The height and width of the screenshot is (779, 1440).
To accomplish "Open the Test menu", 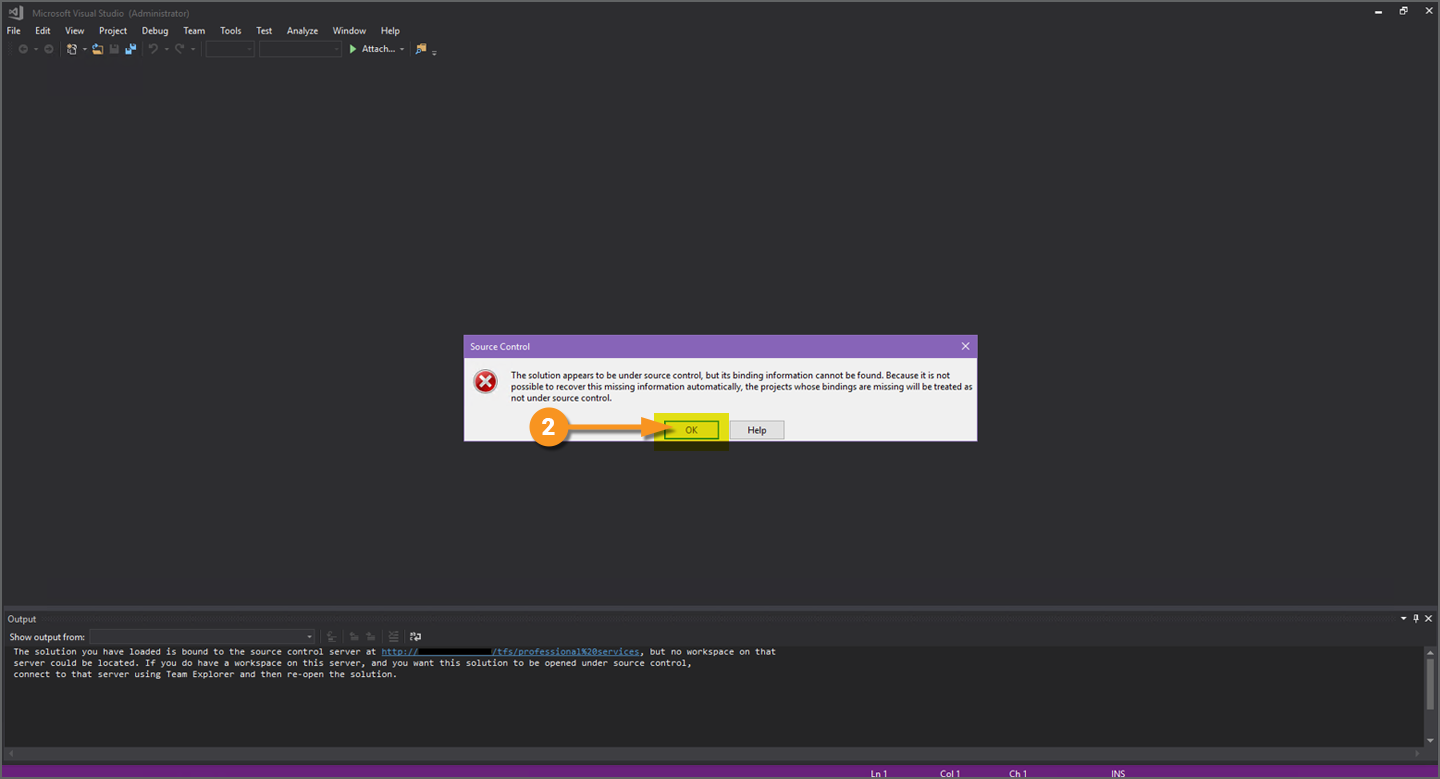I will (x=264, y=31).
